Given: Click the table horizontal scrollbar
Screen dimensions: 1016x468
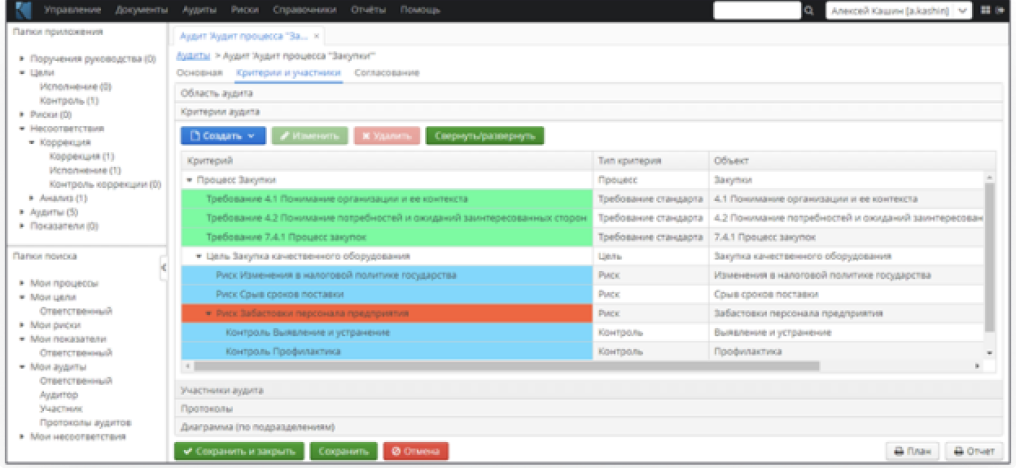Looking at the screenshot, I should pos(506,366).
